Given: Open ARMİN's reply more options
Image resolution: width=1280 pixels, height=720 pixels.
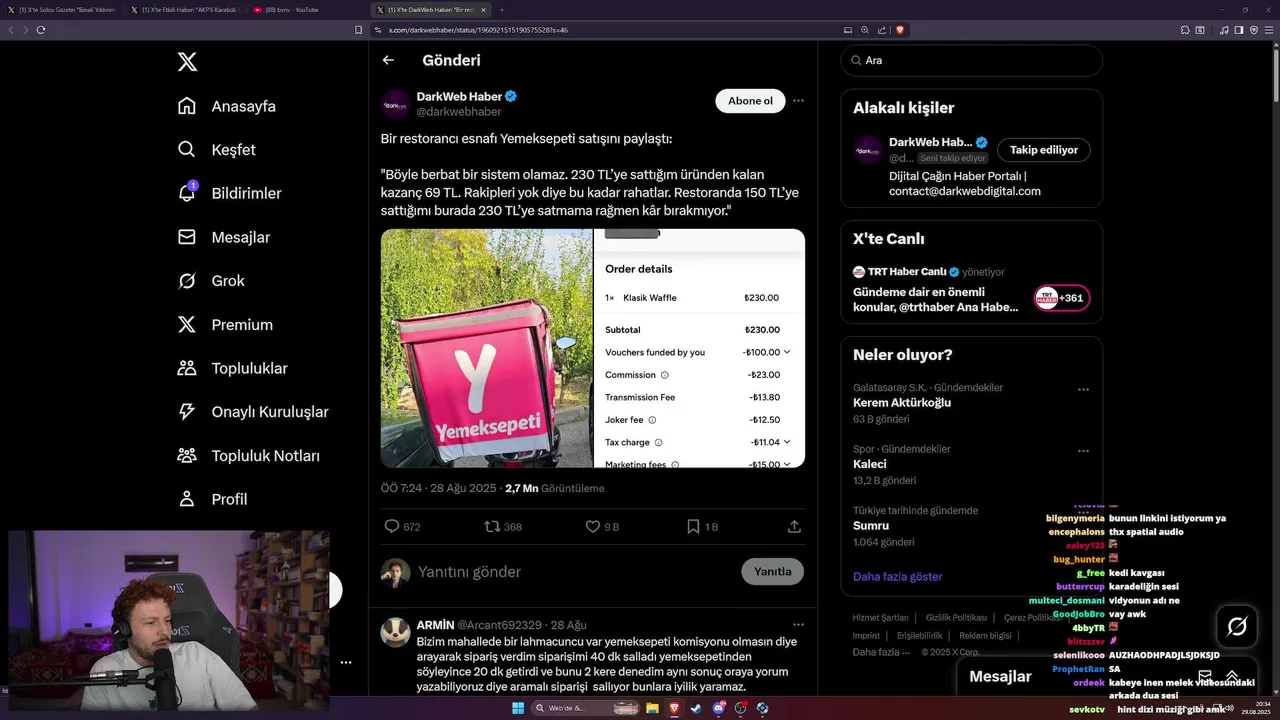Looking at the screenshot, I should [x=798, y=624].
